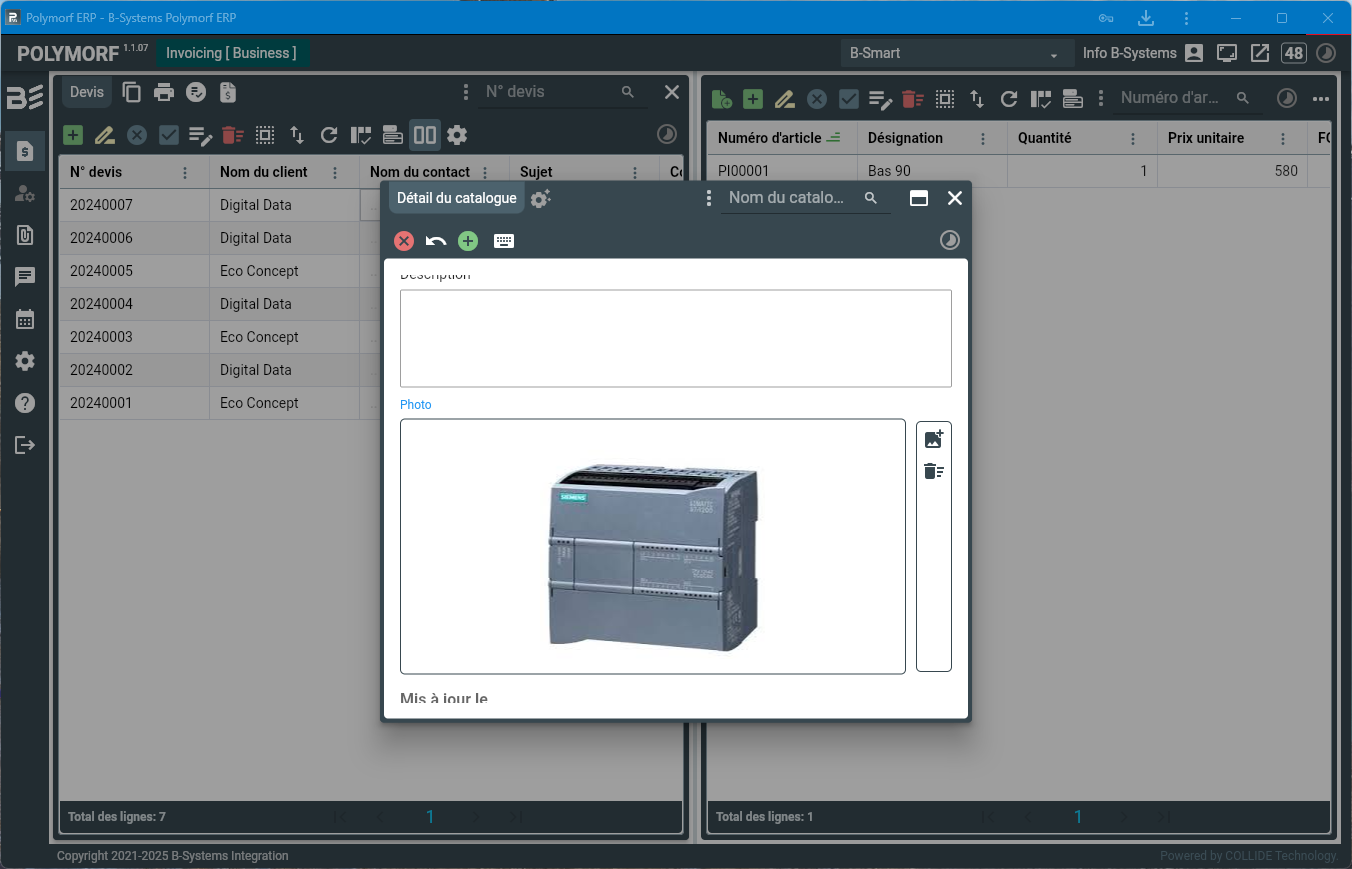Screen dimensions: 1352x869
Task: Select the Devis tab
Action: click(x=87, y=92)
